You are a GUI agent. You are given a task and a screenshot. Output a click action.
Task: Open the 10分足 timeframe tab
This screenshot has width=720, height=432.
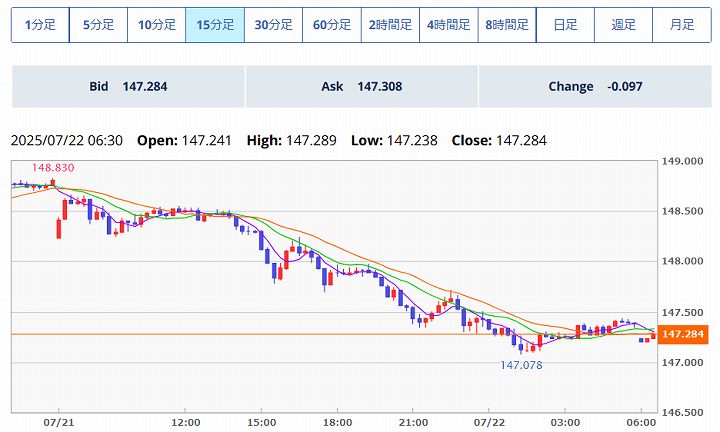157,25
